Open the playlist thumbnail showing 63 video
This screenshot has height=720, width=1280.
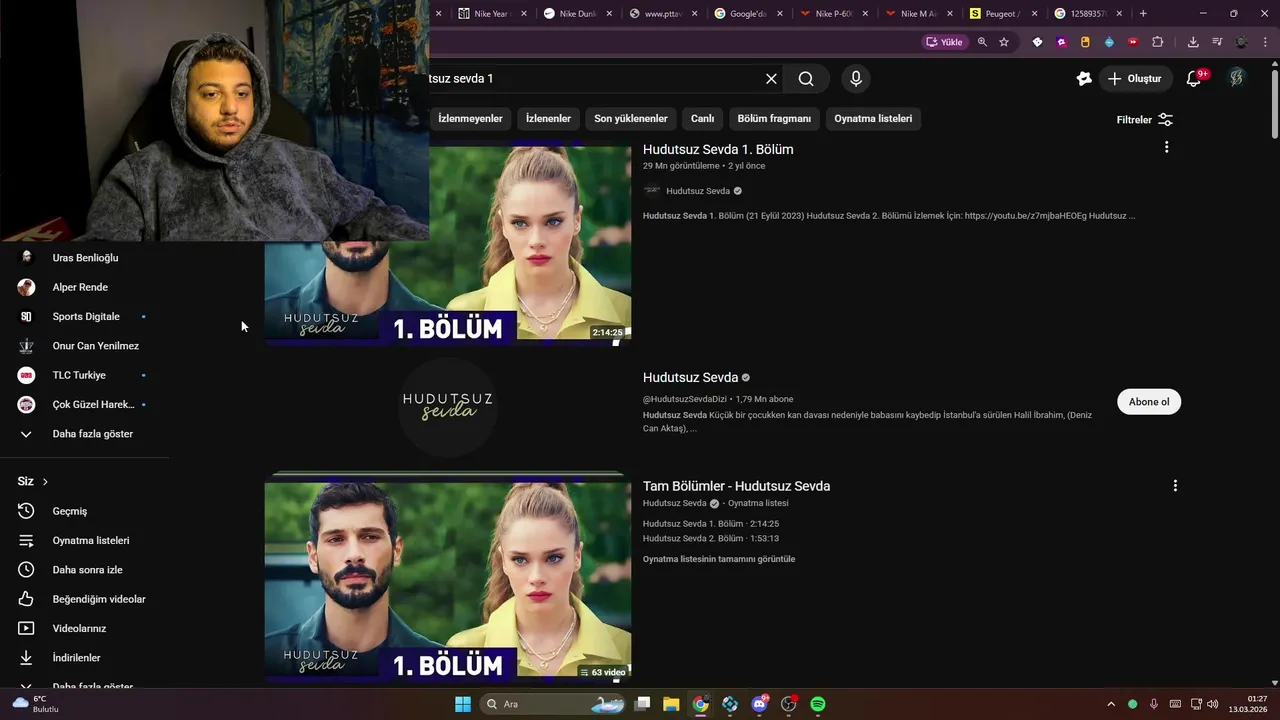[447, 580]
